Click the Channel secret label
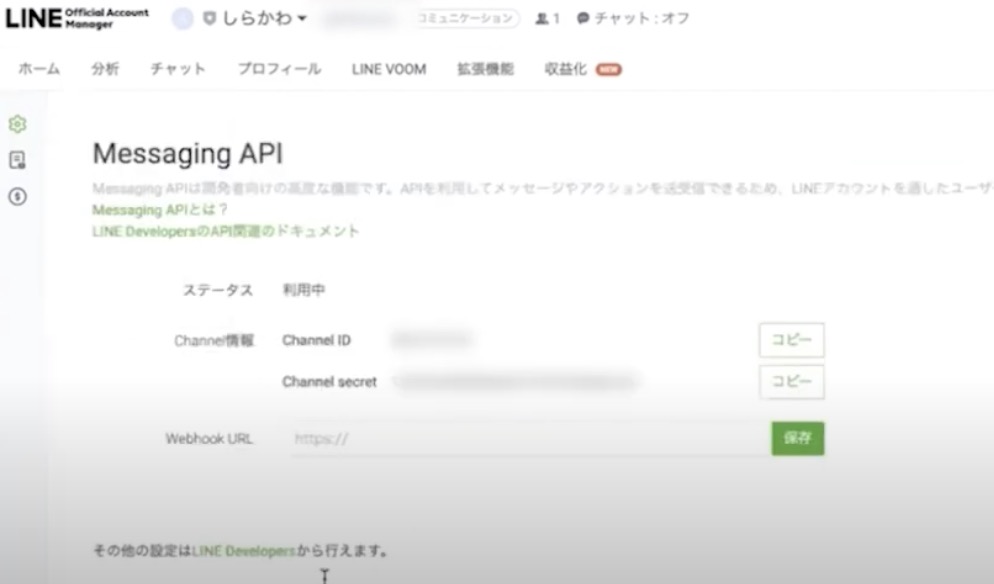994x584 pixels. click(x=330, y=382)
